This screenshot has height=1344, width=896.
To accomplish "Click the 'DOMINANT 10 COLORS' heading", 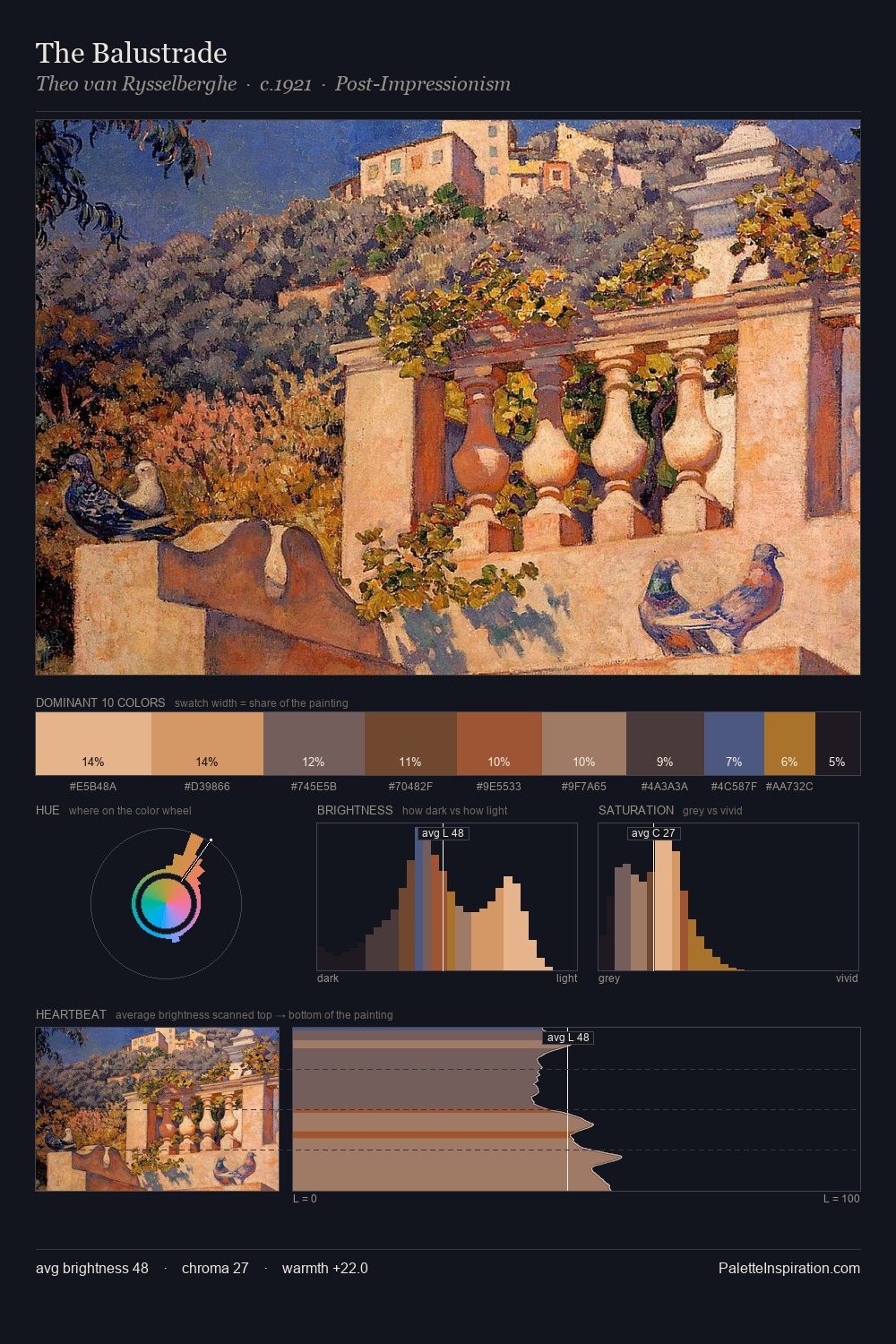I will [100, 702].
